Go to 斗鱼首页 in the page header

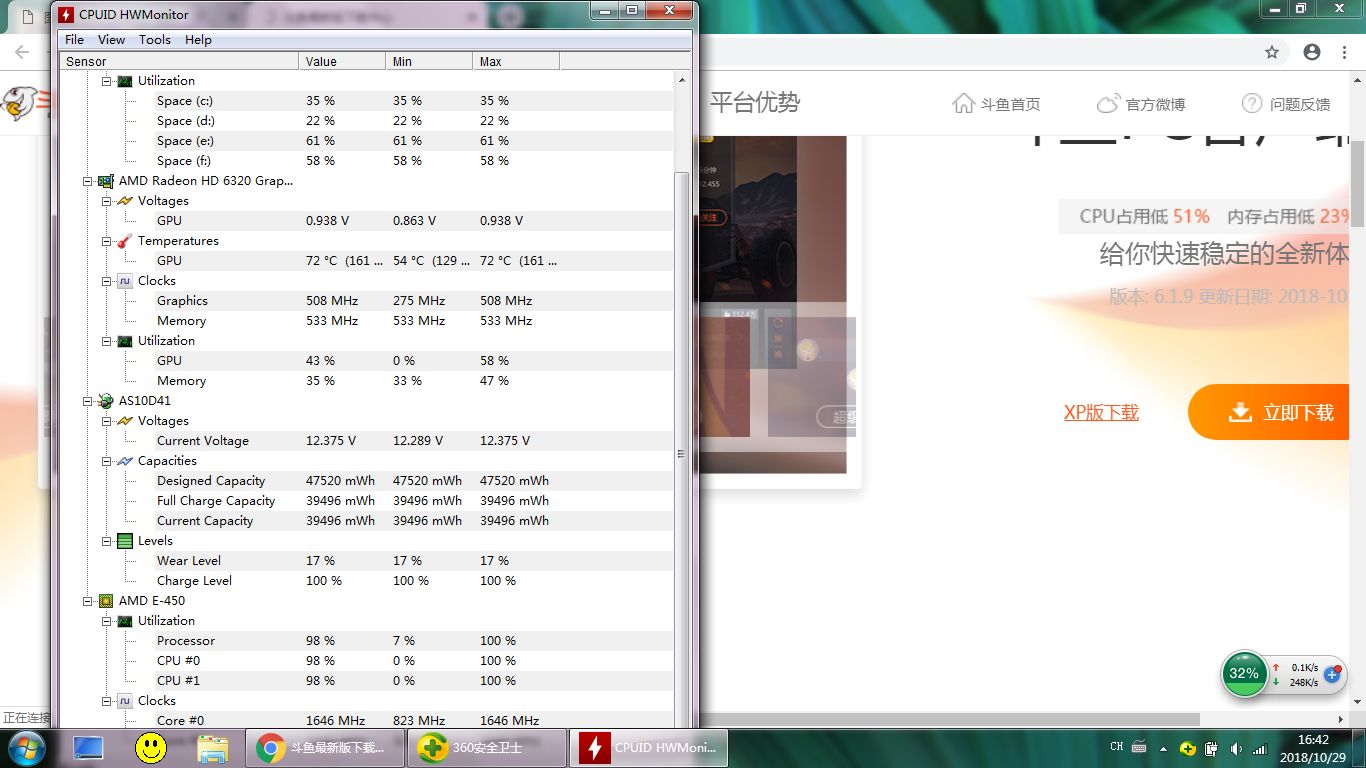point(996,104)
